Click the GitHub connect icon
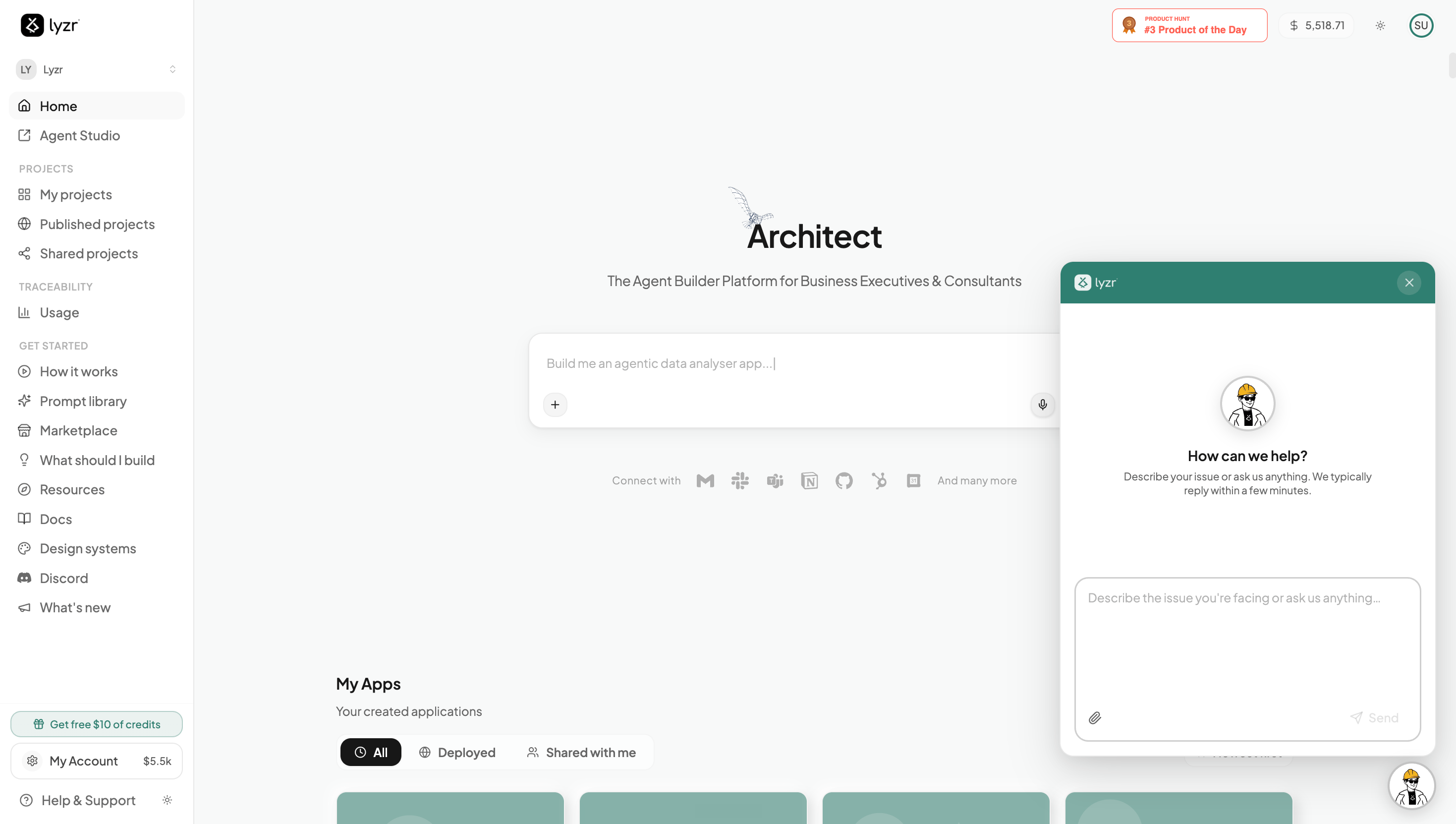 click(x=844, y=481)
